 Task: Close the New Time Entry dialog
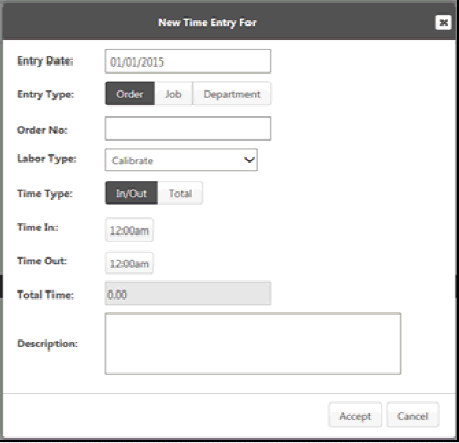(443, 23)
